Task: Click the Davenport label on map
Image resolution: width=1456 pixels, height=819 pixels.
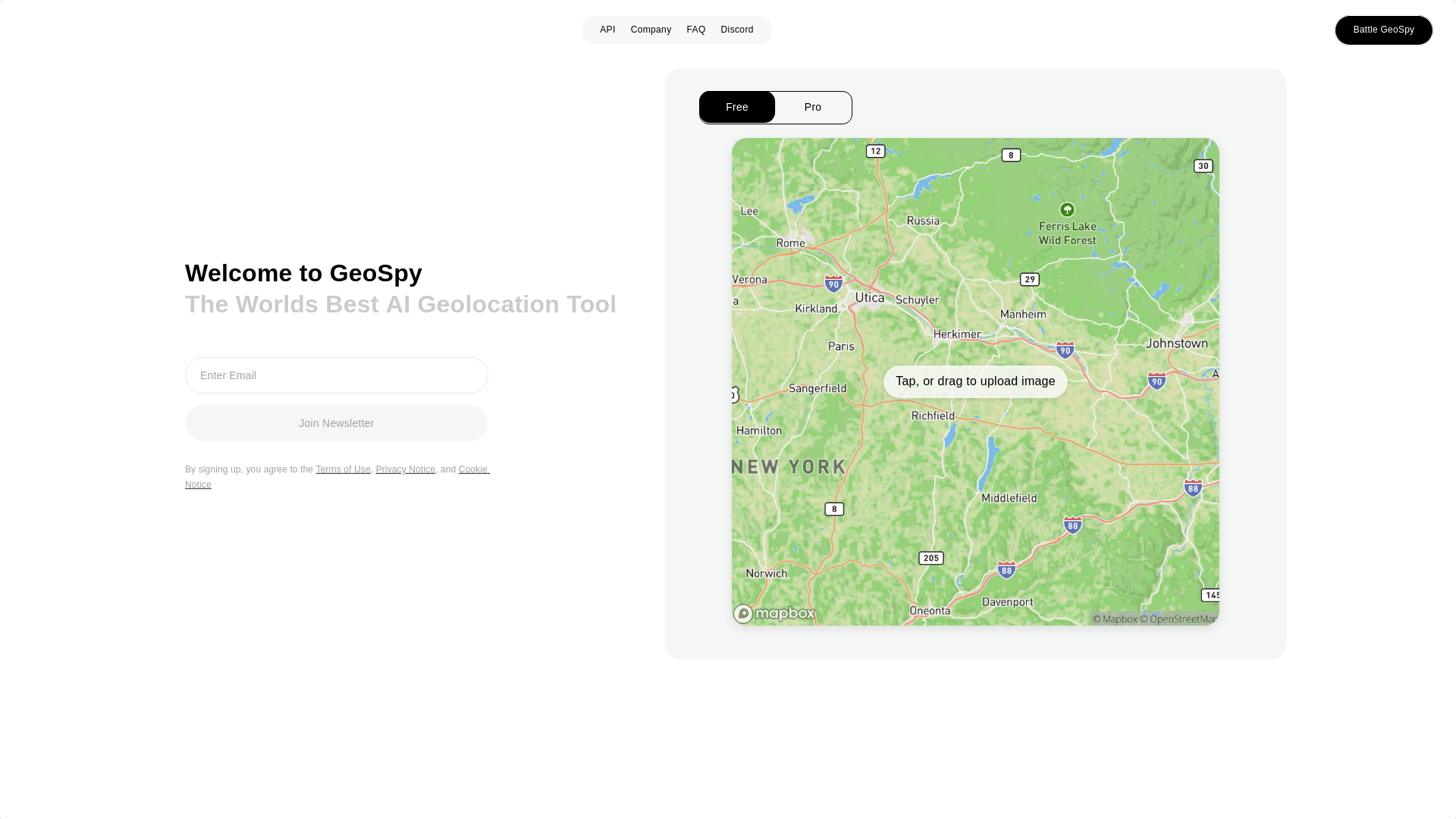Action: [x=1008, y=602]
